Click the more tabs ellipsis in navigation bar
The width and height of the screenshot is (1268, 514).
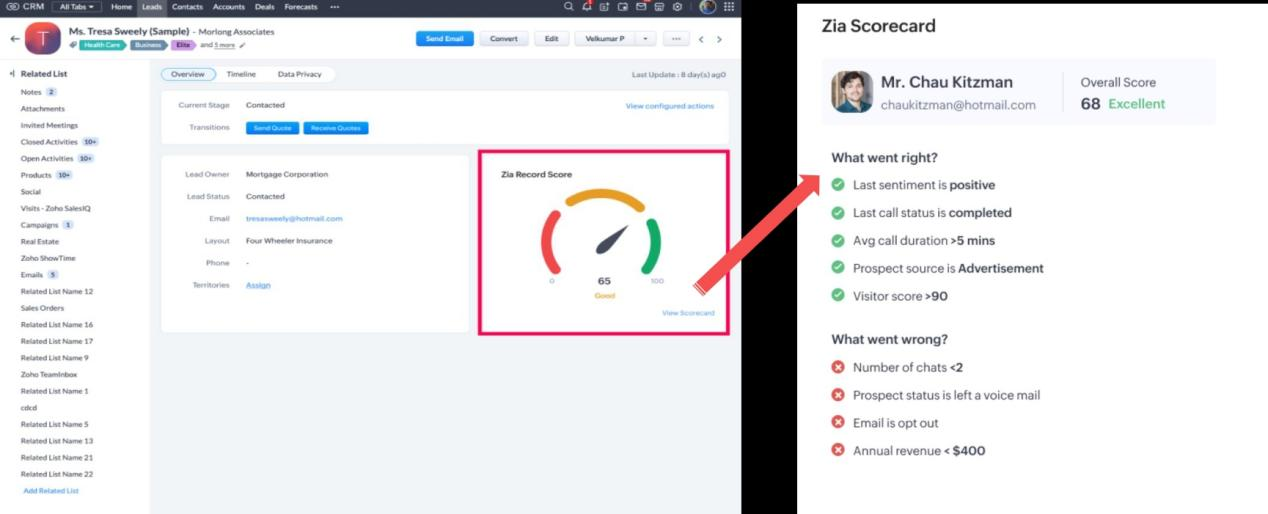pyautogui.click(x=334, y=7)
